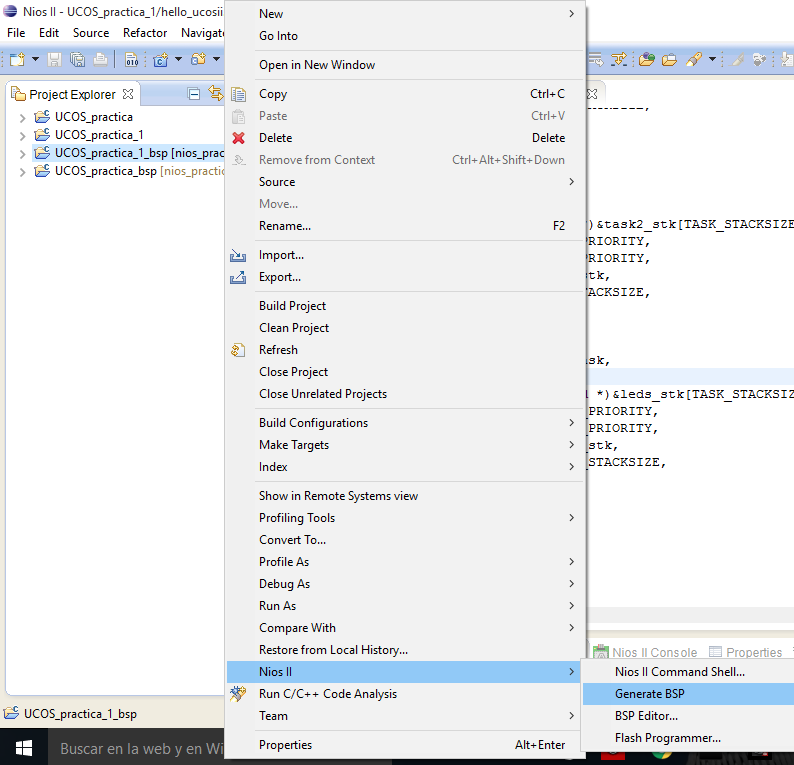Select UCOS_practica_bsp project in explorer

(x=105, y=171)
